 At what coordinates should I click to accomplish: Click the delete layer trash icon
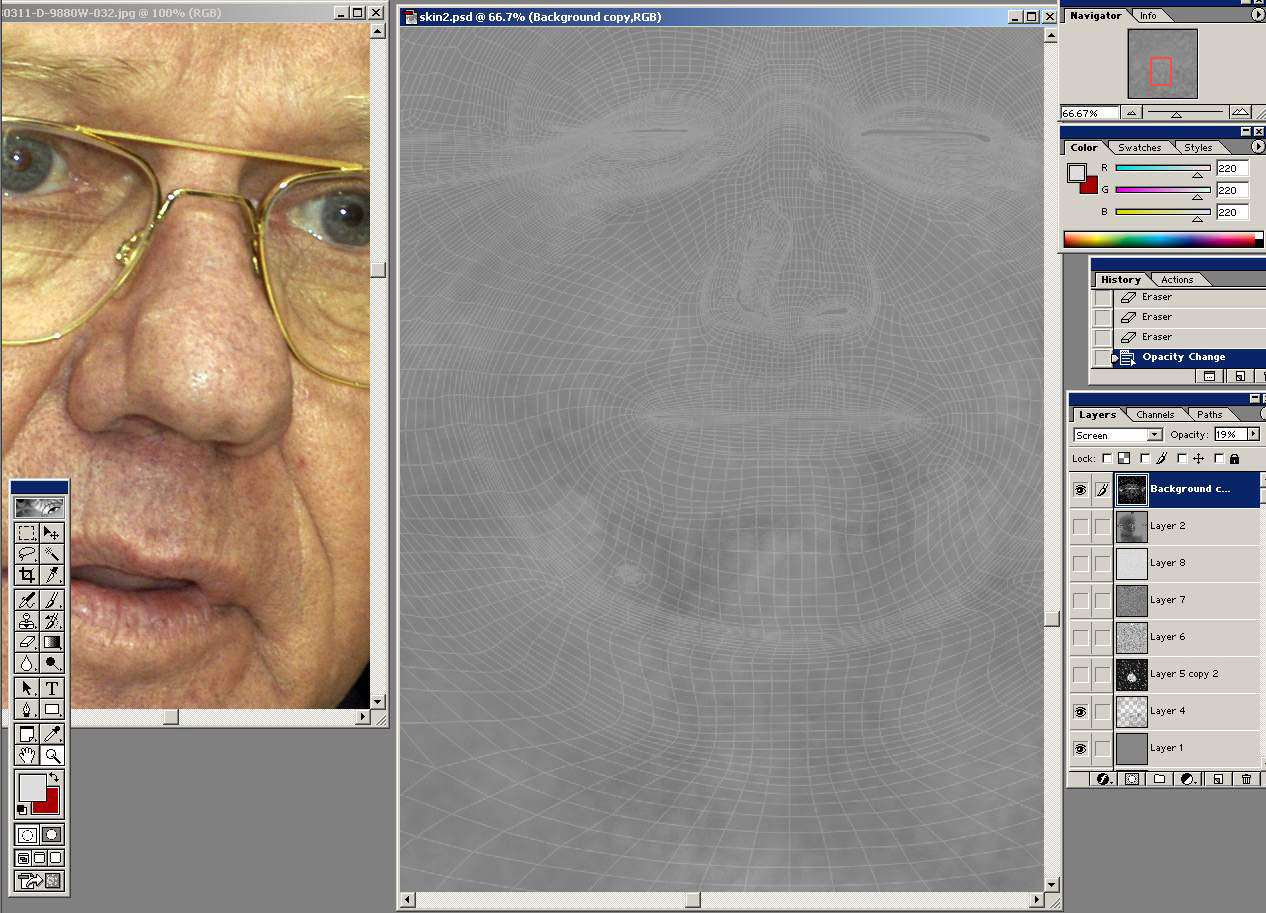coord(1245,779)
